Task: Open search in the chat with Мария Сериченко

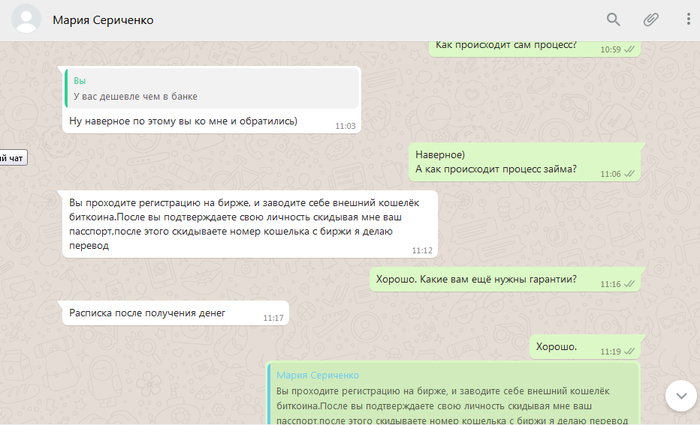Action: (x=613, y=19)
